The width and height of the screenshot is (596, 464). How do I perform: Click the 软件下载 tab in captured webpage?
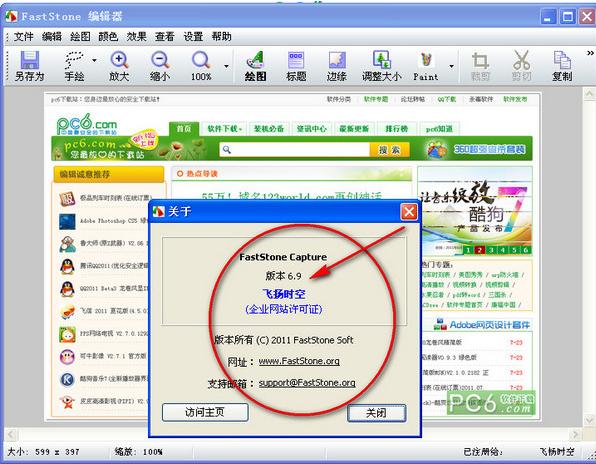click(x=224, y=129)
